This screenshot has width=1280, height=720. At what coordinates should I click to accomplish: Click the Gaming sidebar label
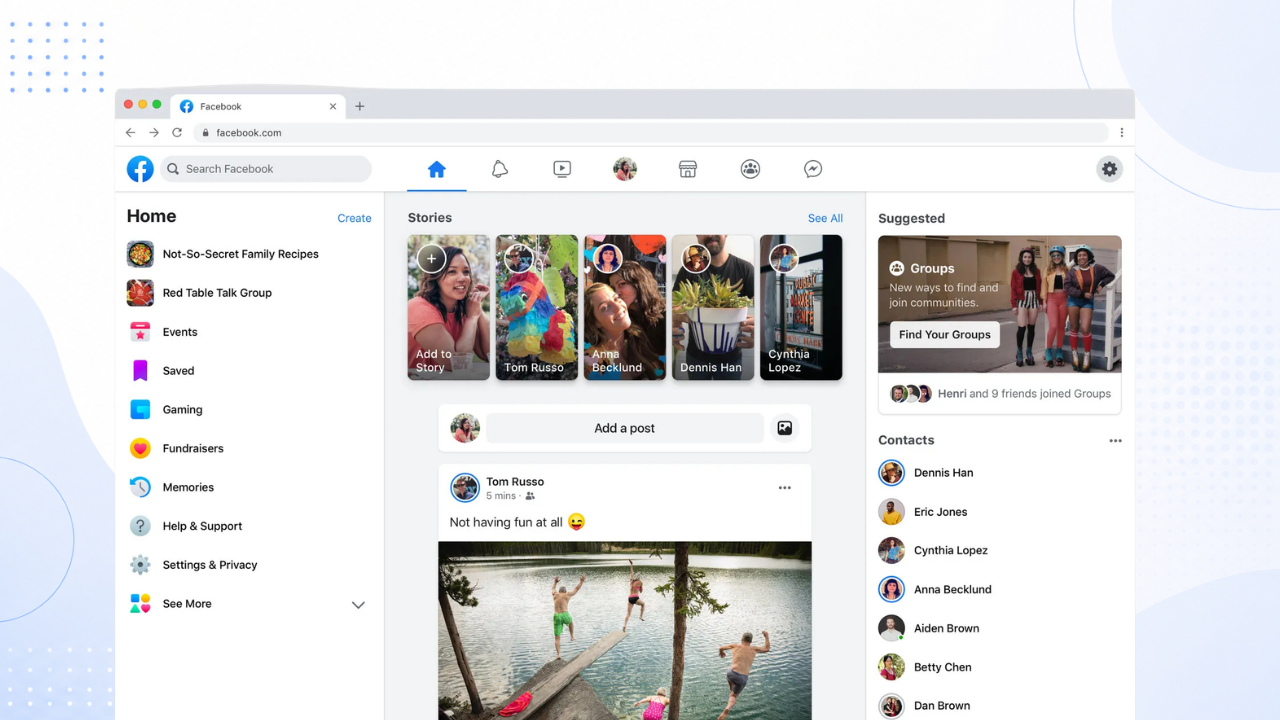[x=183, y=410]
